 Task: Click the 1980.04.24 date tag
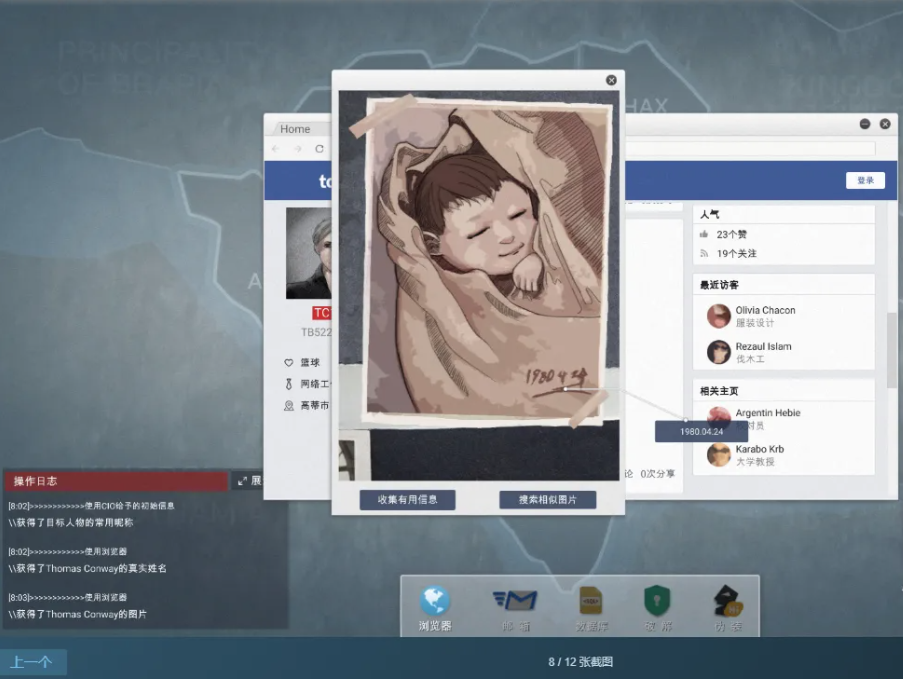701,431
